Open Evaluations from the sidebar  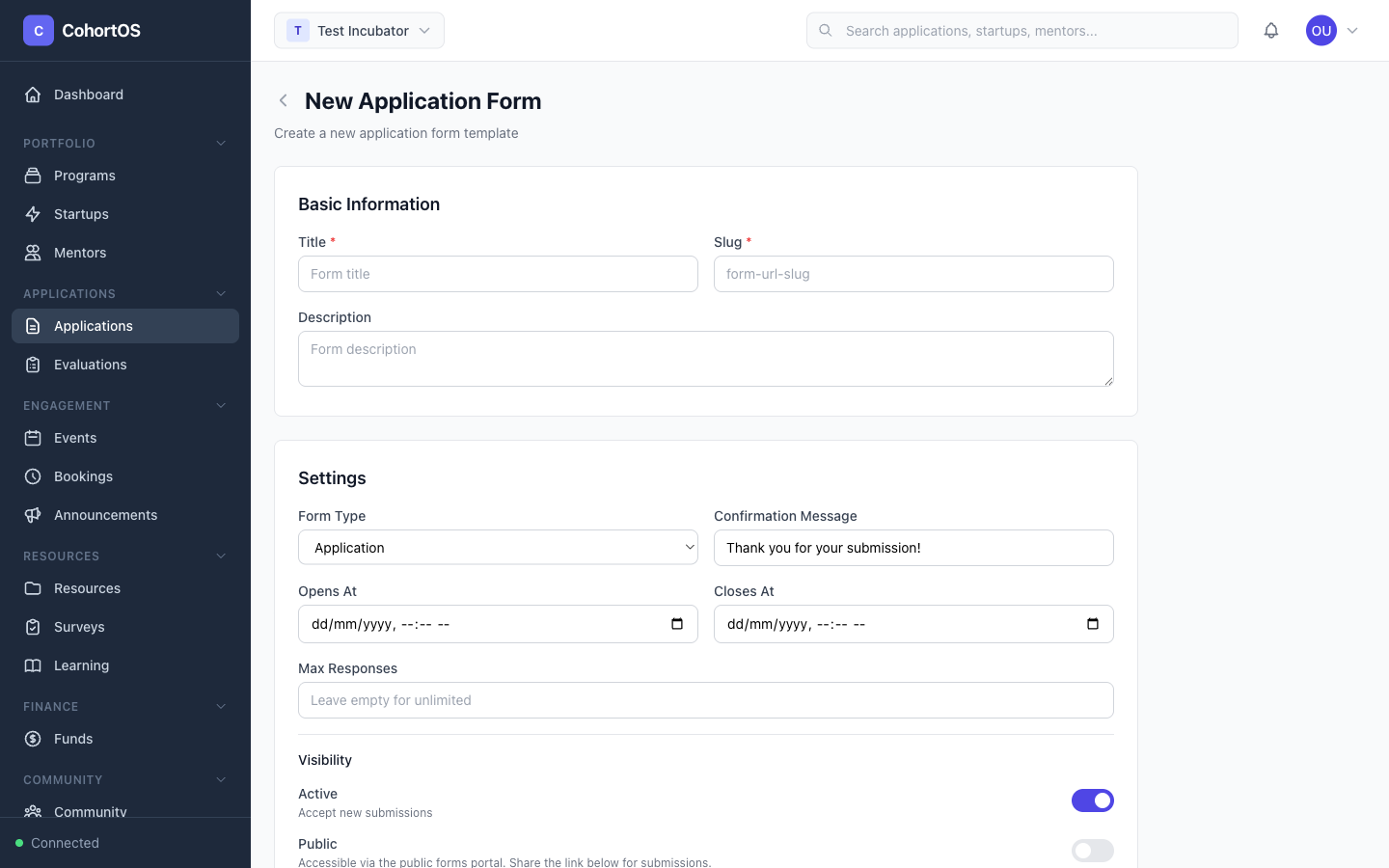[90, 365]
